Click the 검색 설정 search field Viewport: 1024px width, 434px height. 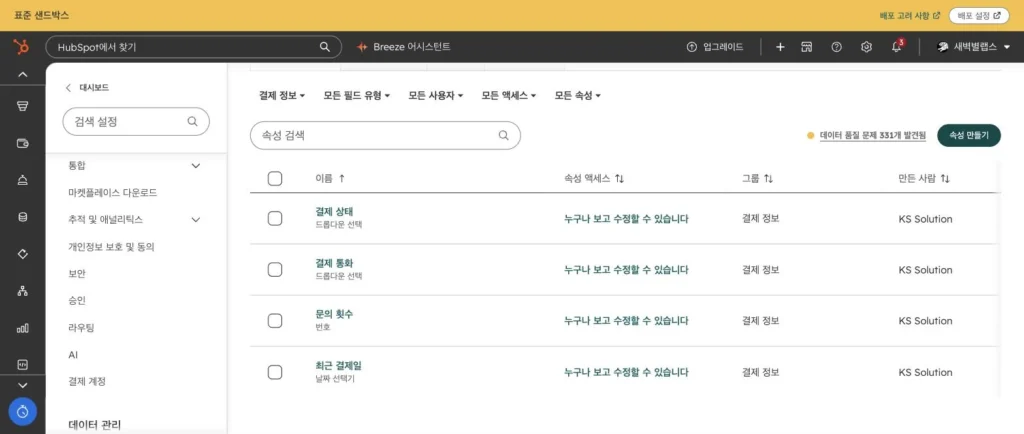(136, 121)
